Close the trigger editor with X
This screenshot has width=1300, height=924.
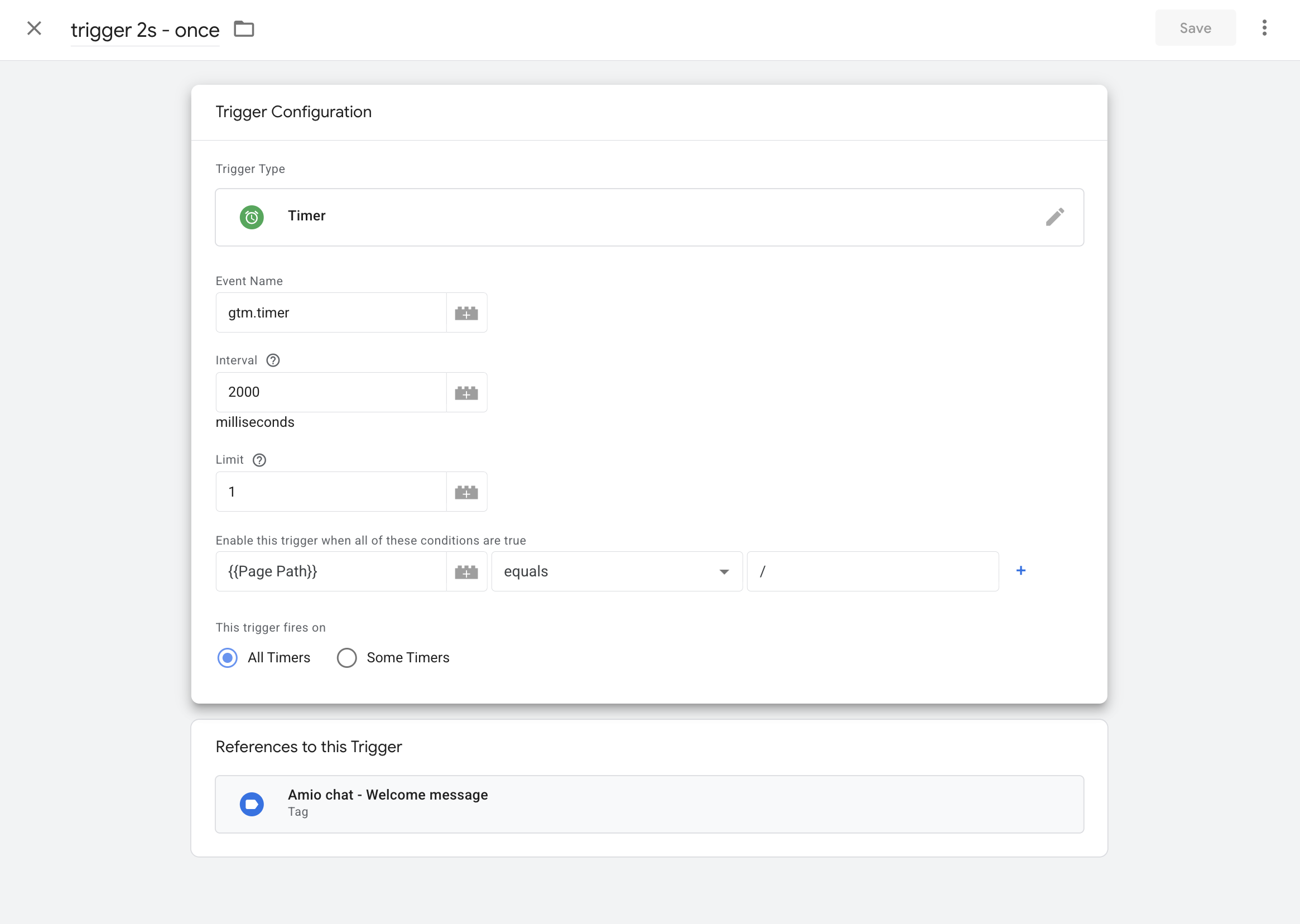pos(34,28)
